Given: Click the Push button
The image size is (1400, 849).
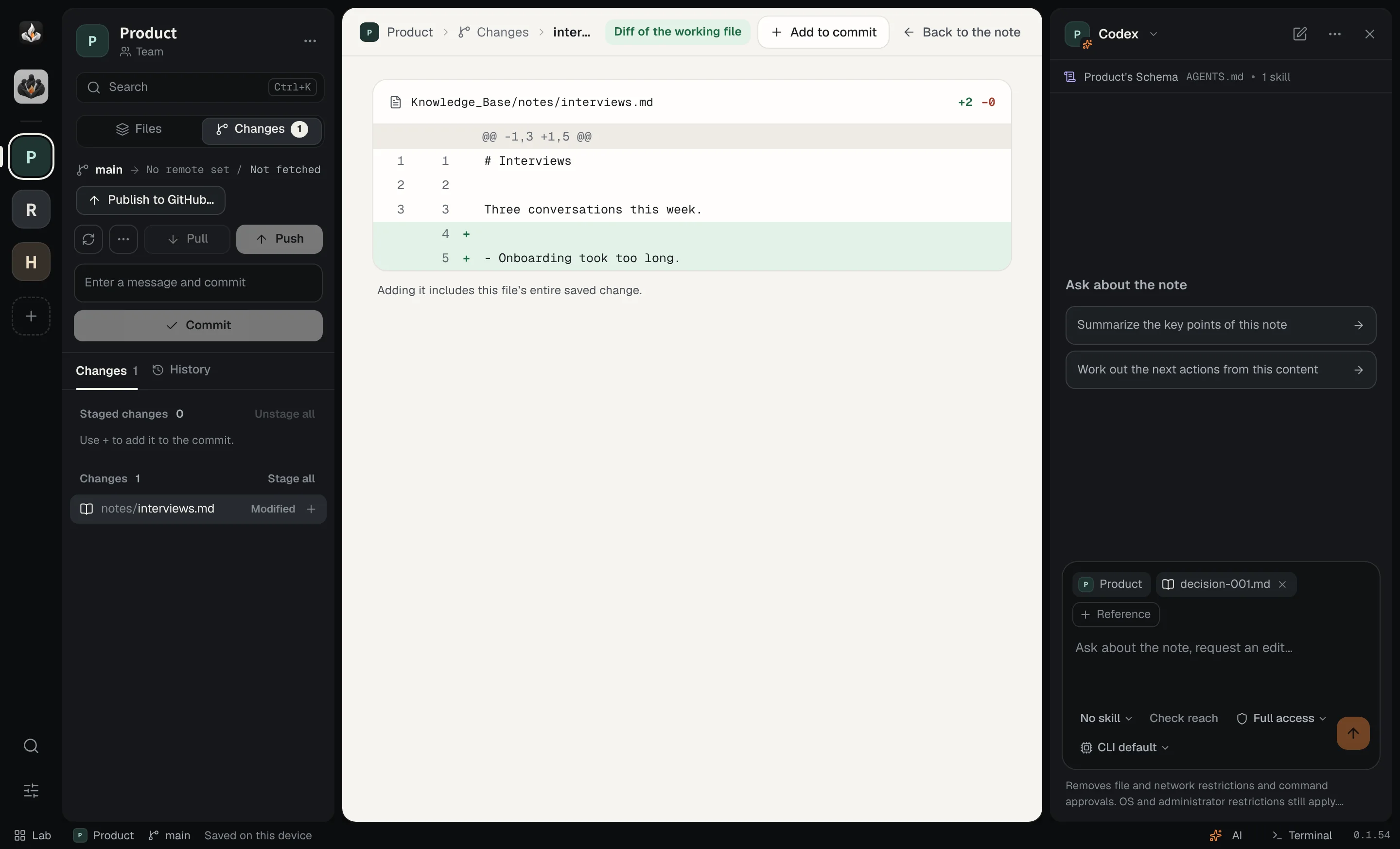Looking at the screenshot, I should click(279, 239).
